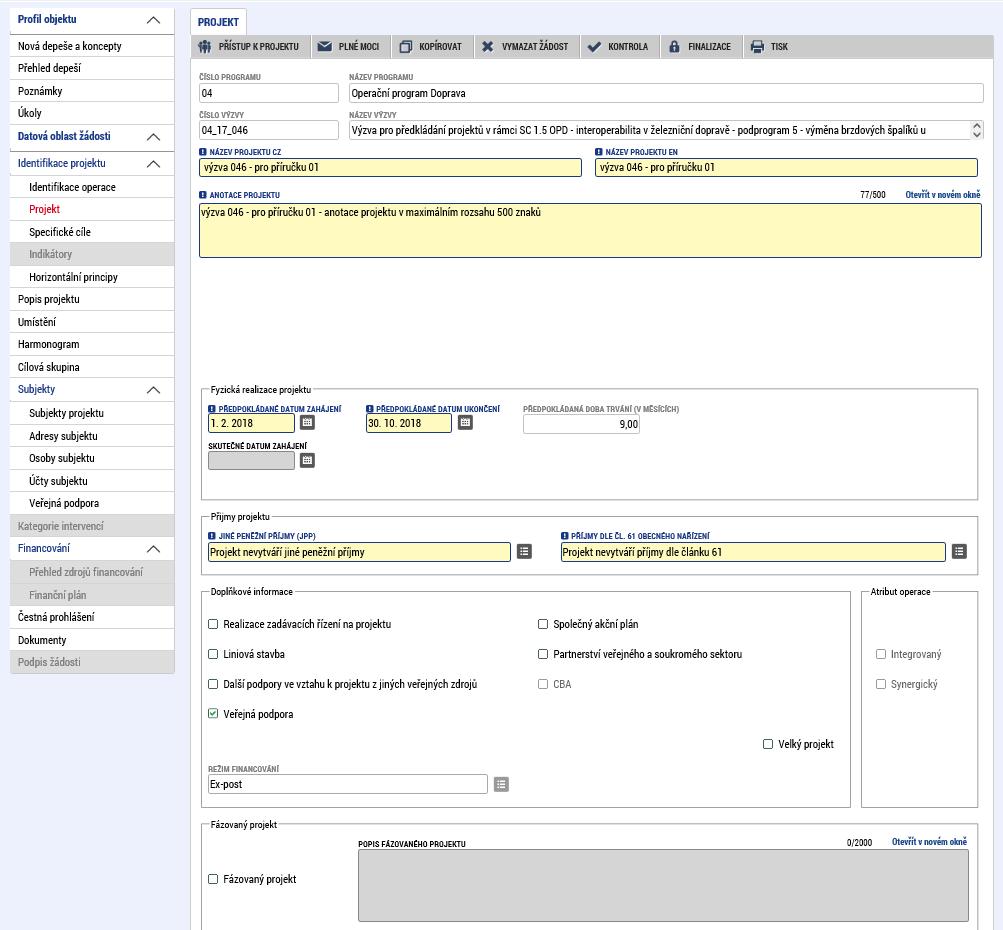Go to Identifikace operace
1003x930 pixels.
pos(92,187)
